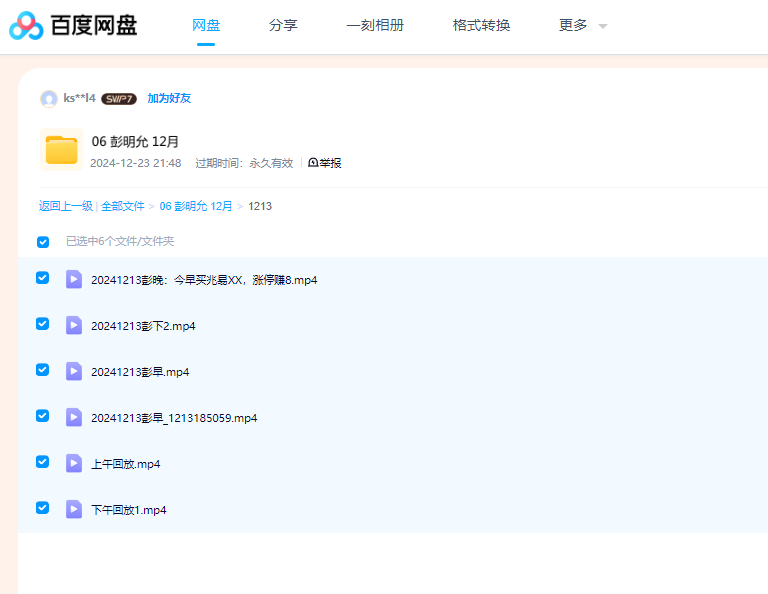Open file 下午回放1.mp4

tap(129, 510)
